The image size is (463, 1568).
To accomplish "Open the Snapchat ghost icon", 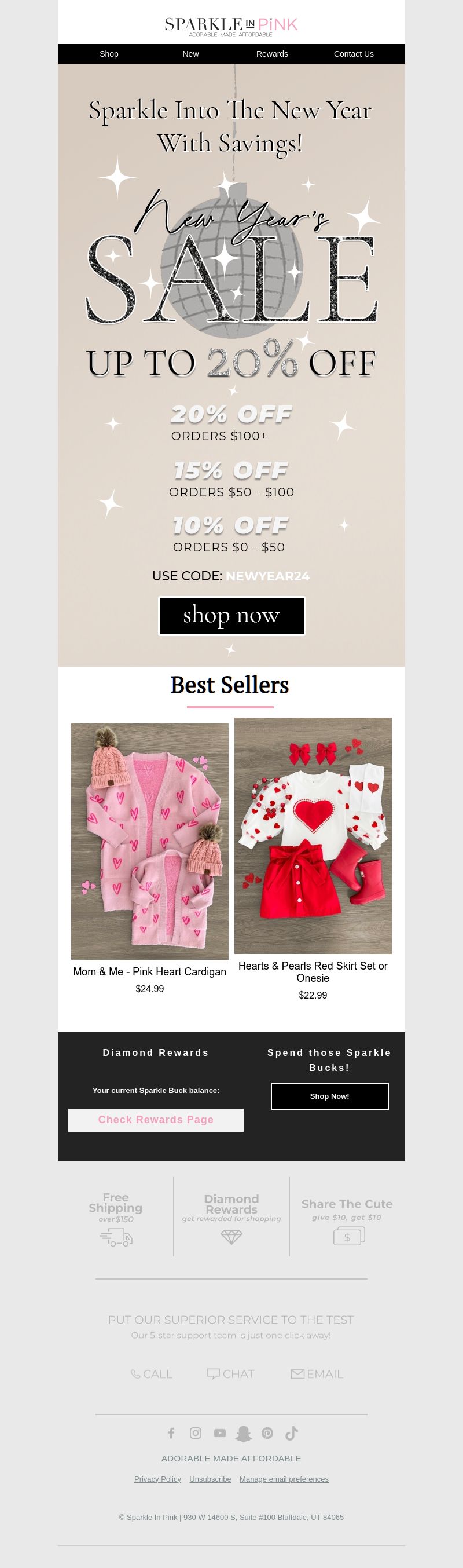I will pos(243,1434).
